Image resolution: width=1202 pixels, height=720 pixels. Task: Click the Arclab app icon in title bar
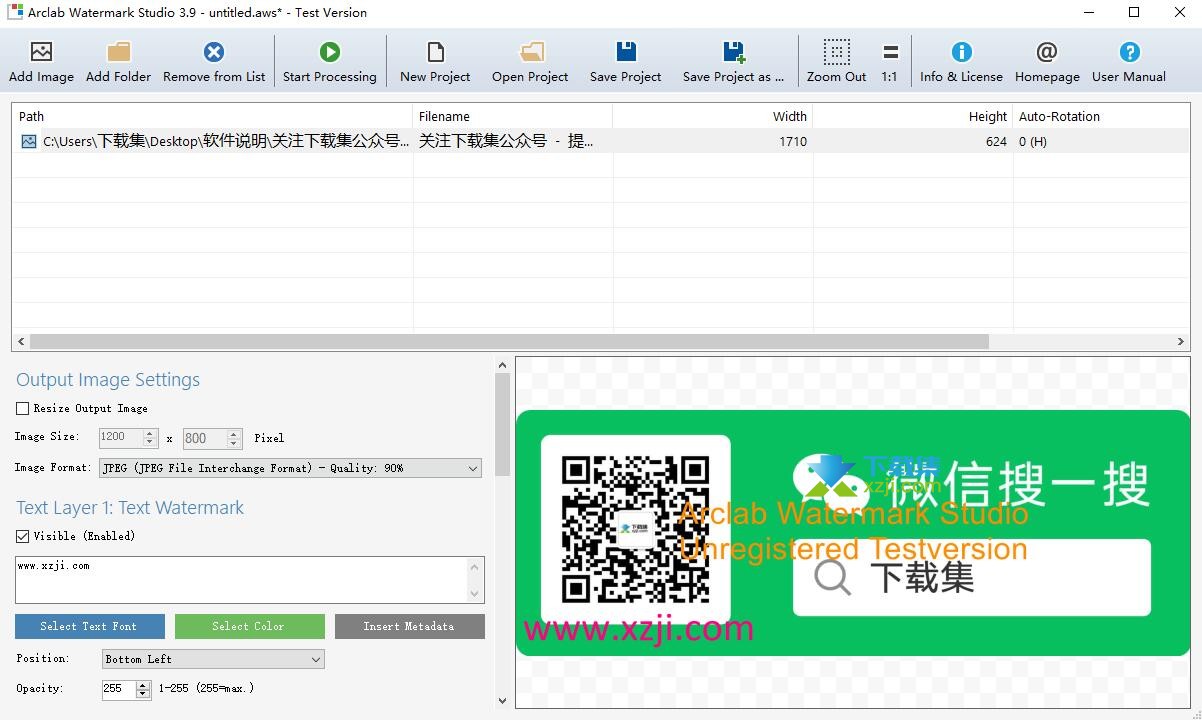(x=15, y=12)
